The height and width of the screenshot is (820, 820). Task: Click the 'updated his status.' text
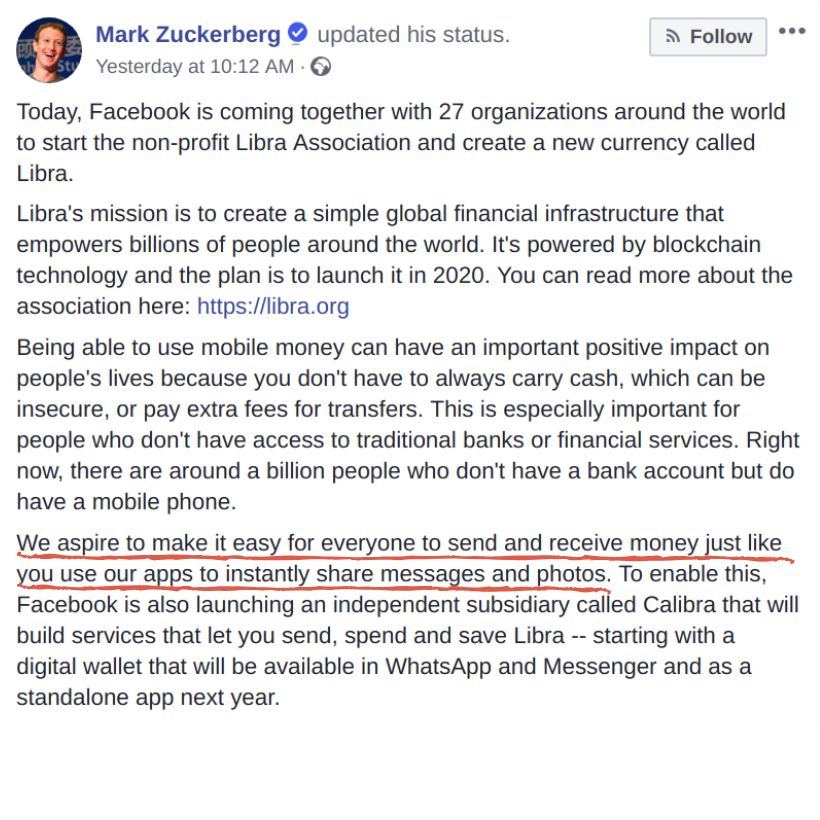tap(413, 35)
